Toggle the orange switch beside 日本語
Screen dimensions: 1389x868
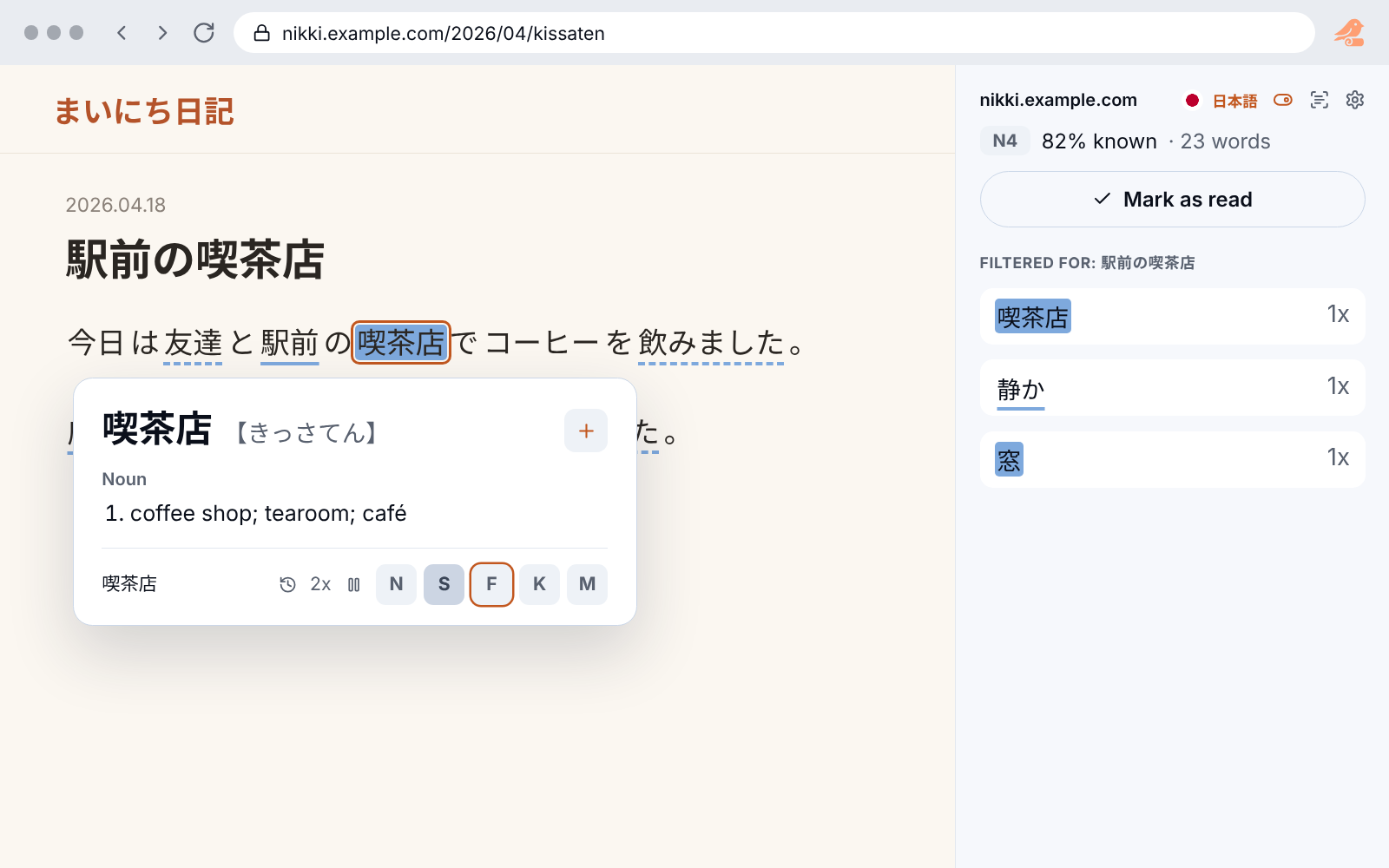(1282, 100)
